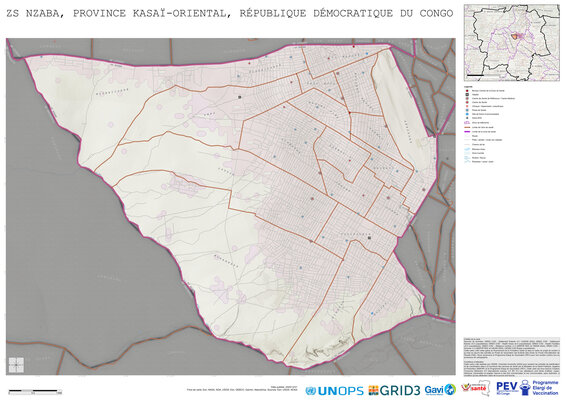Click the orange health area boundary swatch in the legend
This screenshot has width=566, height=400.
(467, 127)
